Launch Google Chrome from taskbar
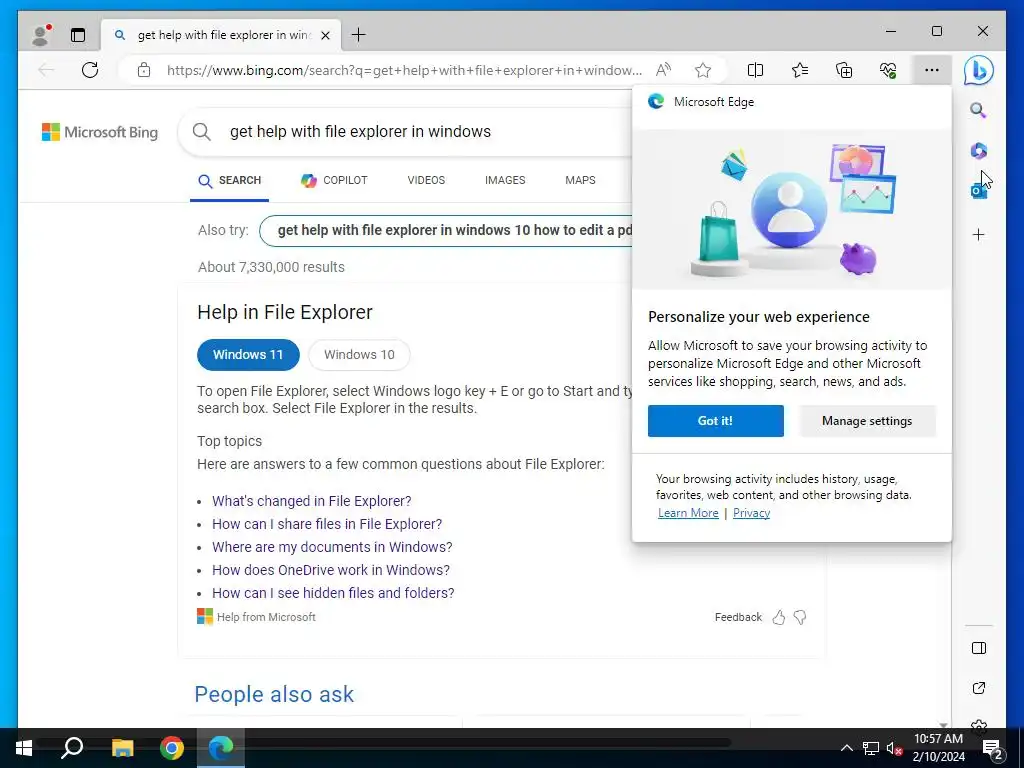 tap(172, 748)
